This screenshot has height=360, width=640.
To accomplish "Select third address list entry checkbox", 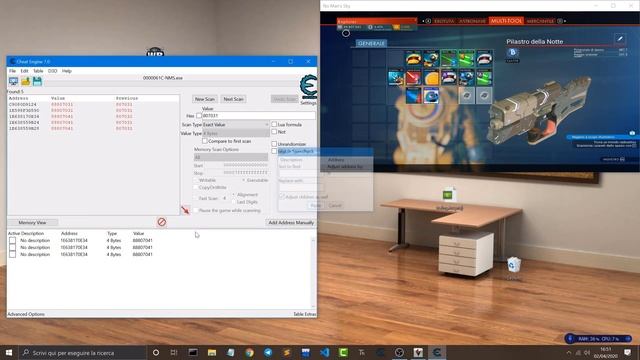I will 13,254.
